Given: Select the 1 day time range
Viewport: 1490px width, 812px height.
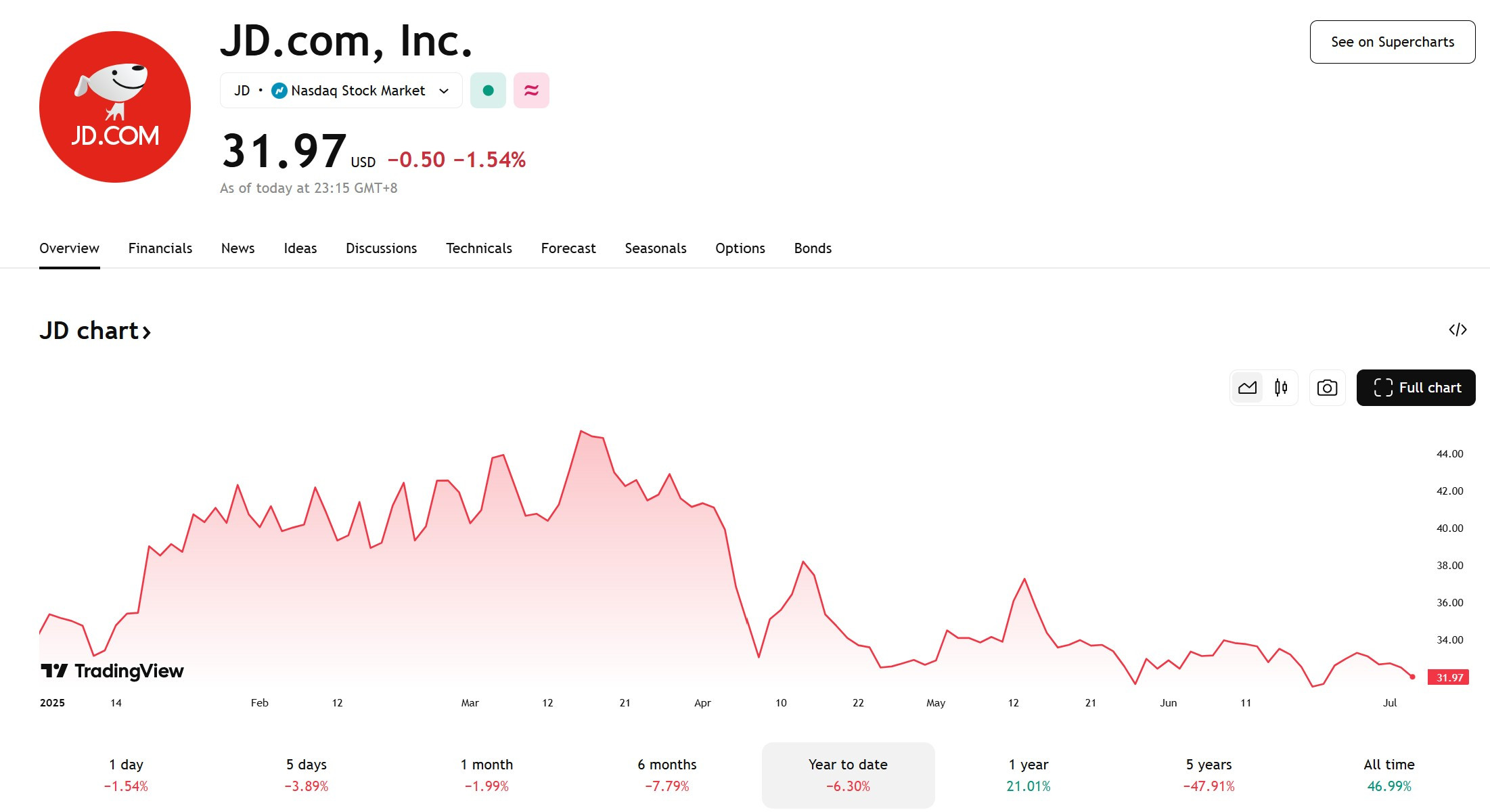Looking at the screenshot, I should click(126, 775).
